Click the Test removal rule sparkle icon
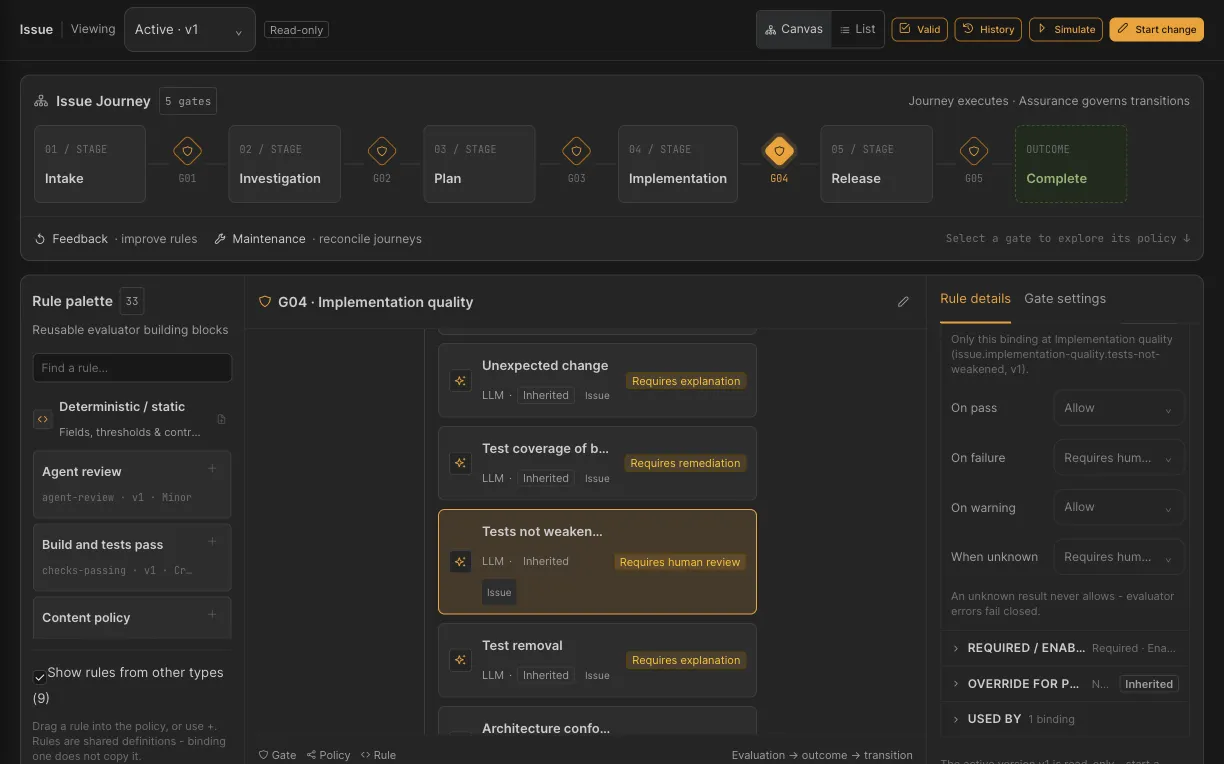This screenshot has height=764, width=1224. click(x=460, y=660)
